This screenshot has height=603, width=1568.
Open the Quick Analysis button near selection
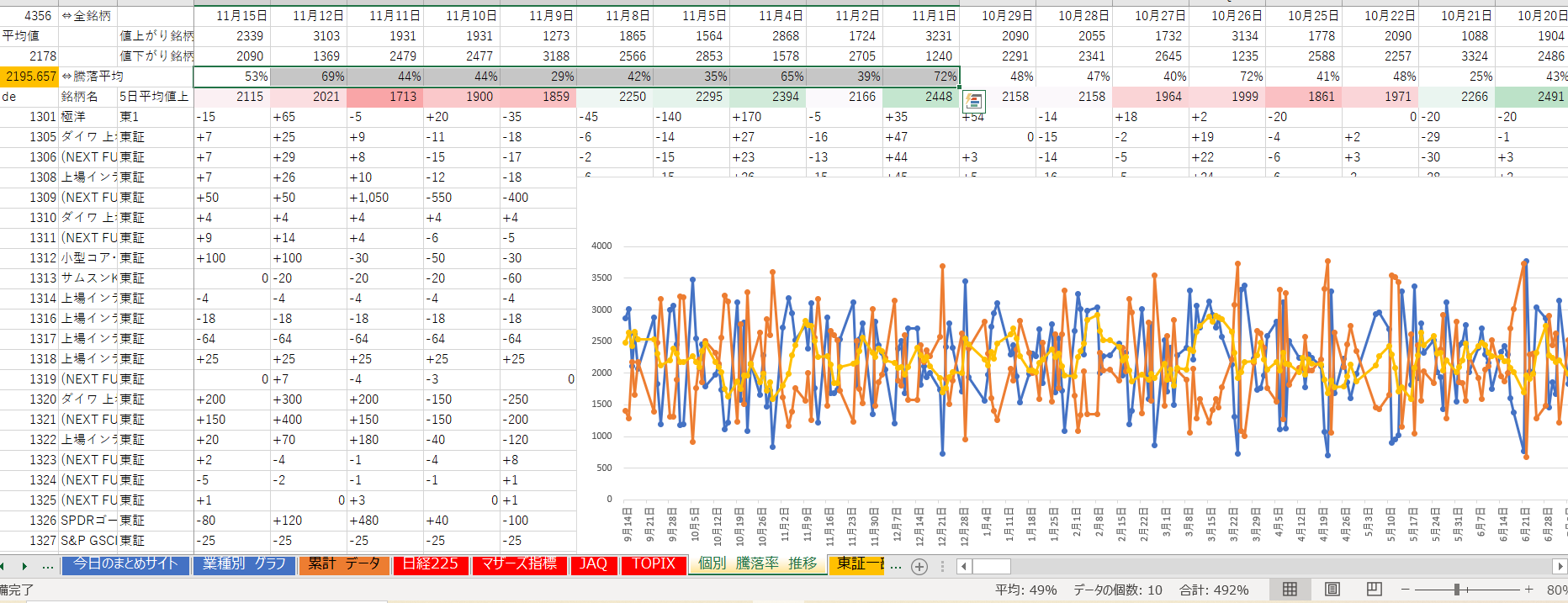click(x=973, y=102)
